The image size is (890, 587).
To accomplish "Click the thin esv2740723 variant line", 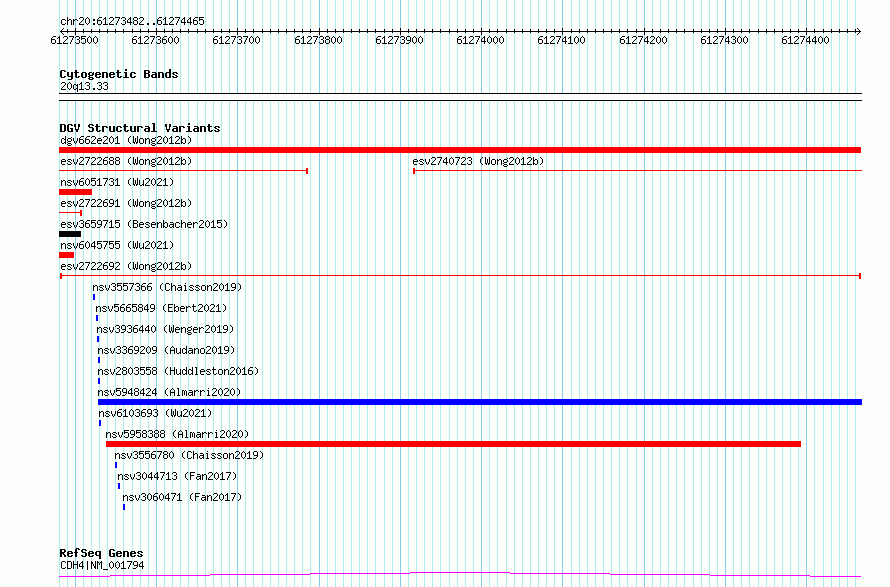I will [637, 171].
